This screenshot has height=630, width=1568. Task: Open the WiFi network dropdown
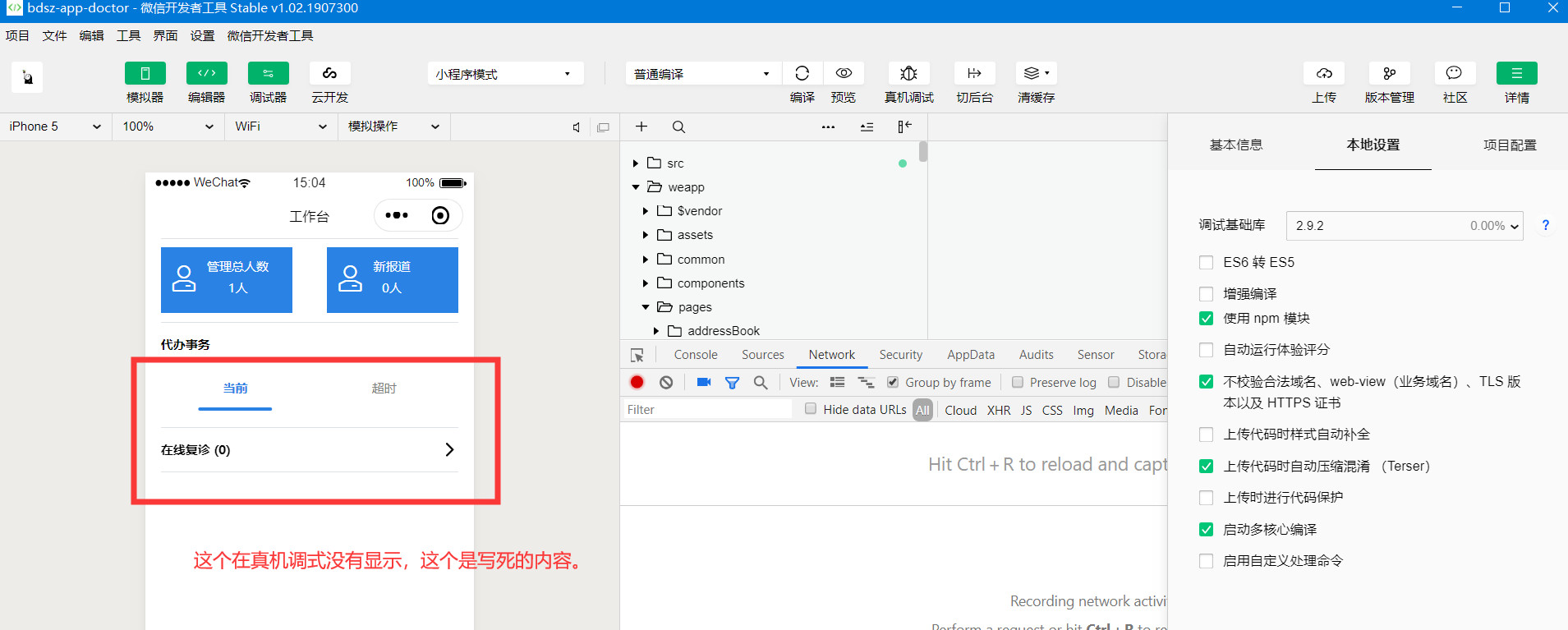tap(280, 126)
